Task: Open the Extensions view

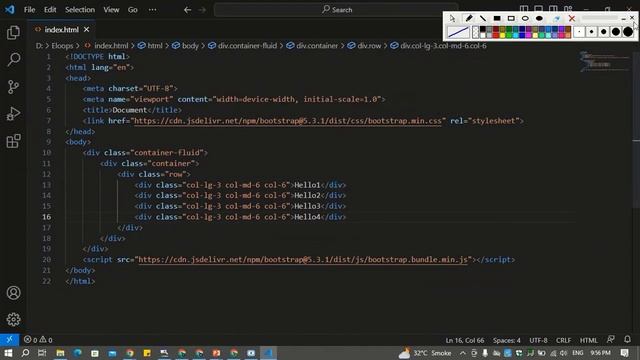Action: click(13, 141)
